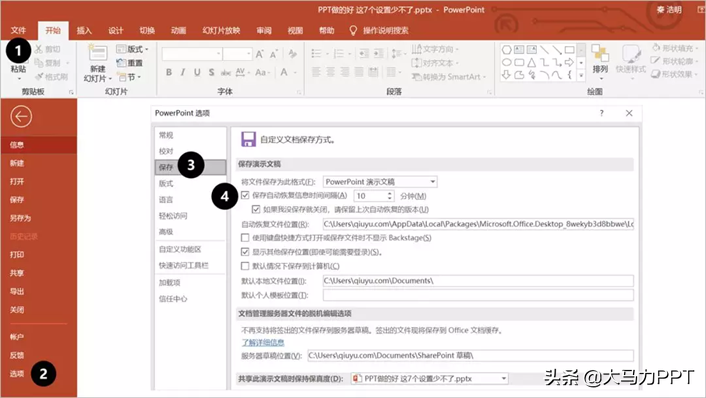Click the Reset (重置) slide icon
Screen dimensions: 706x398
coord(120,63)
